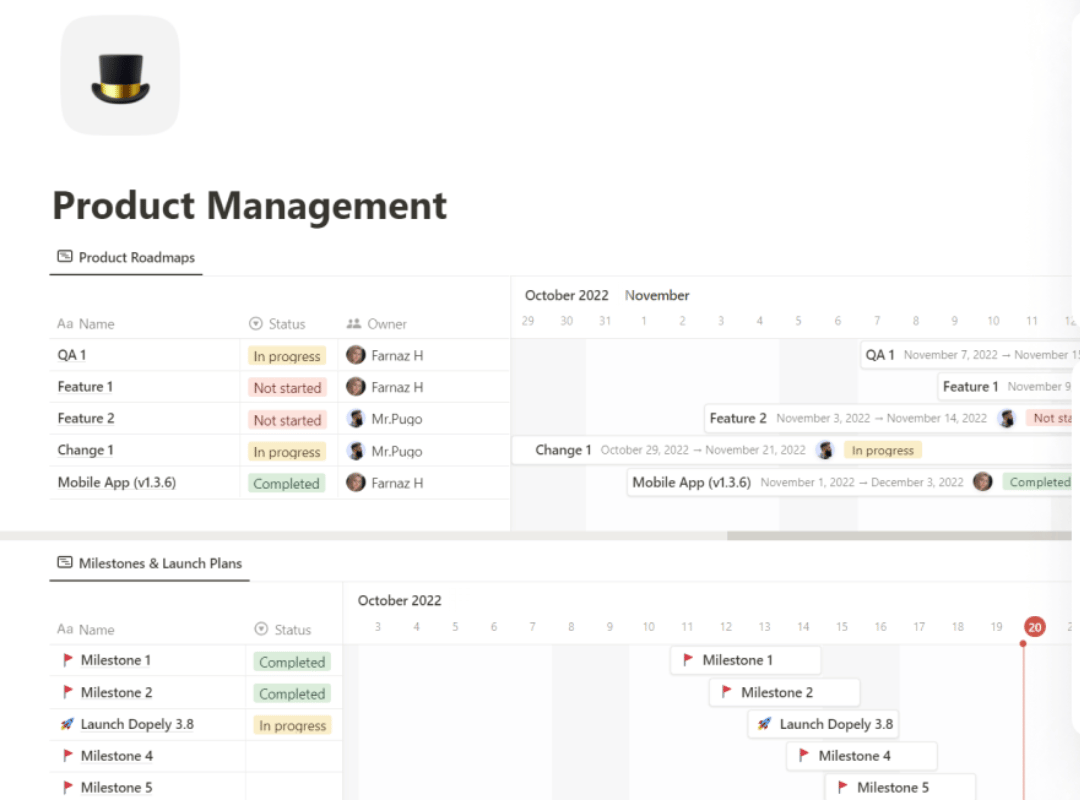
Task: Click the rocket icon on the Launch Dopely 3.8 bar
Action: (x=762, y=723)
